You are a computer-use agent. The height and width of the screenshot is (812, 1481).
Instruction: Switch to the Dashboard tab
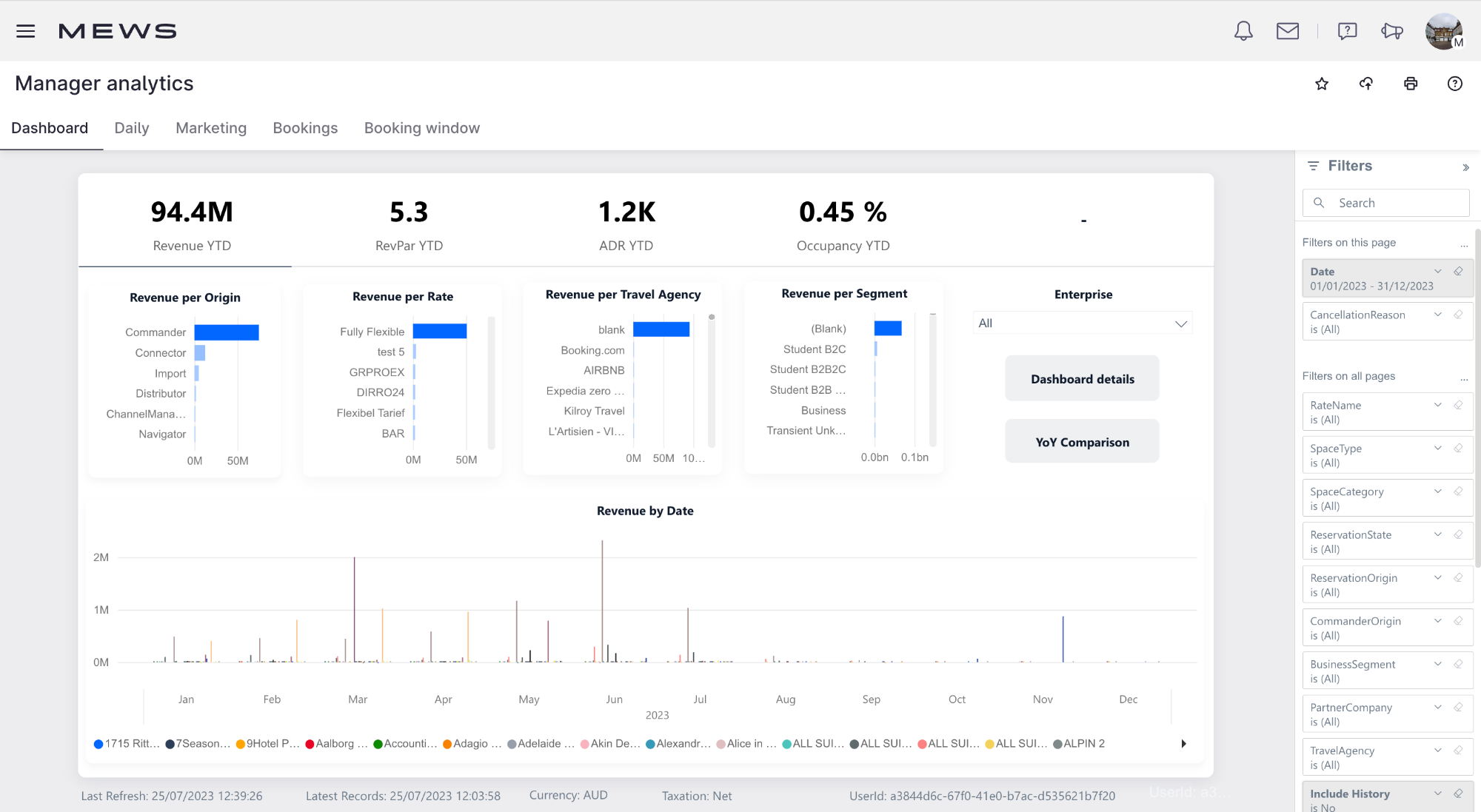click(50, 128)
